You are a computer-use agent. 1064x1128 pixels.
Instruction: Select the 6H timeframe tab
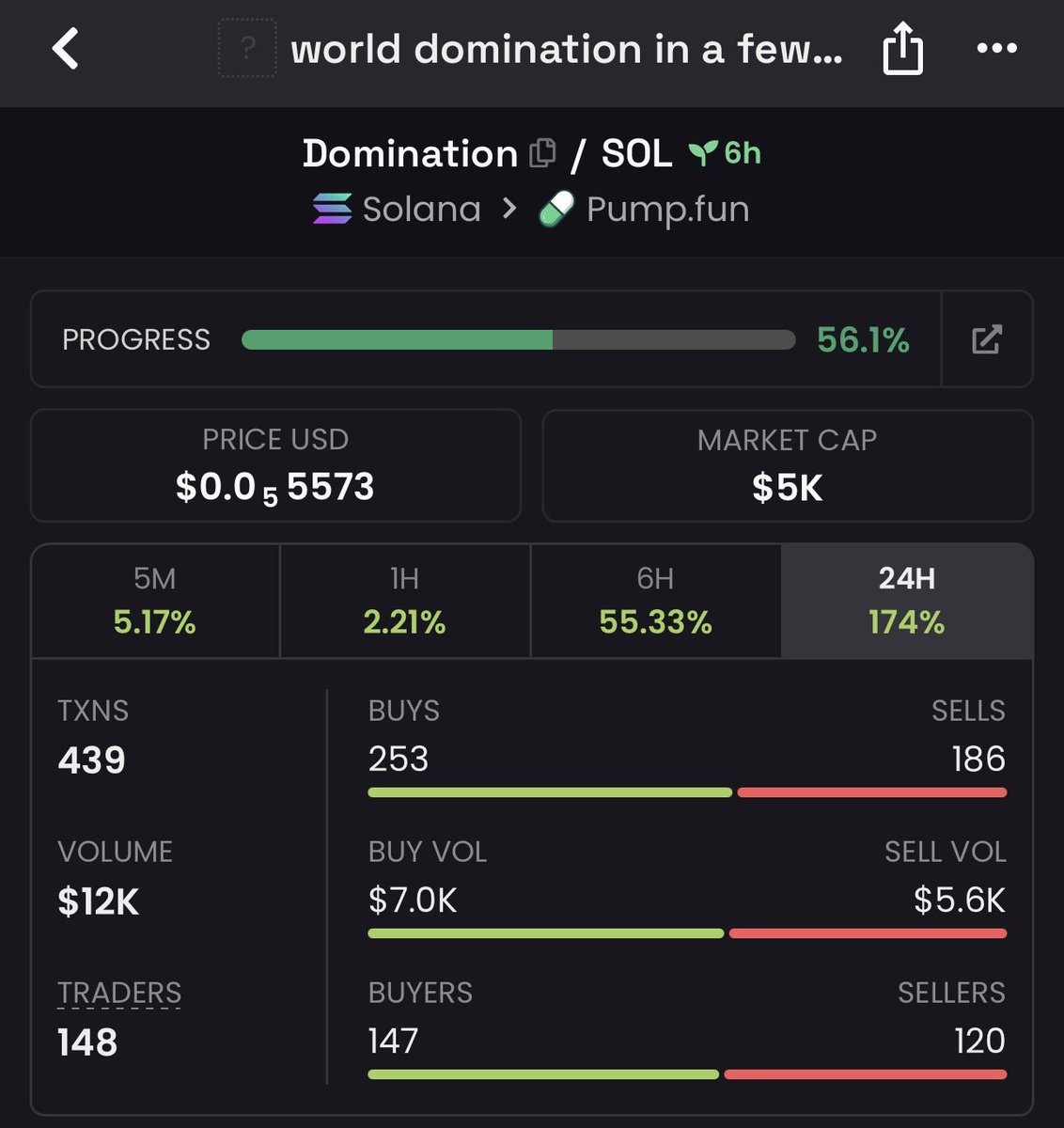(x=656, y=601)
